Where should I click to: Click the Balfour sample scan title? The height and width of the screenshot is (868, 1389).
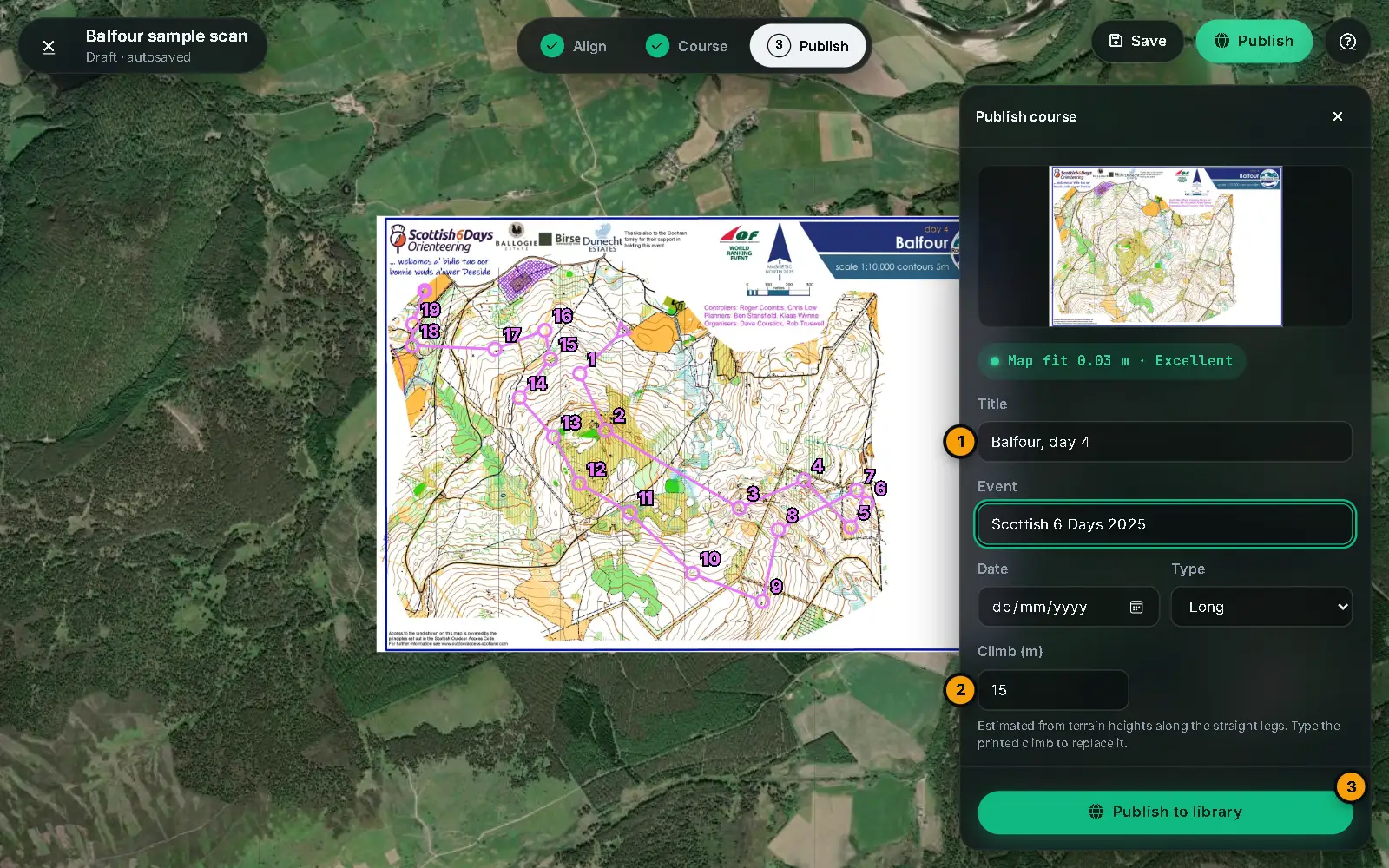click(167, 36)
